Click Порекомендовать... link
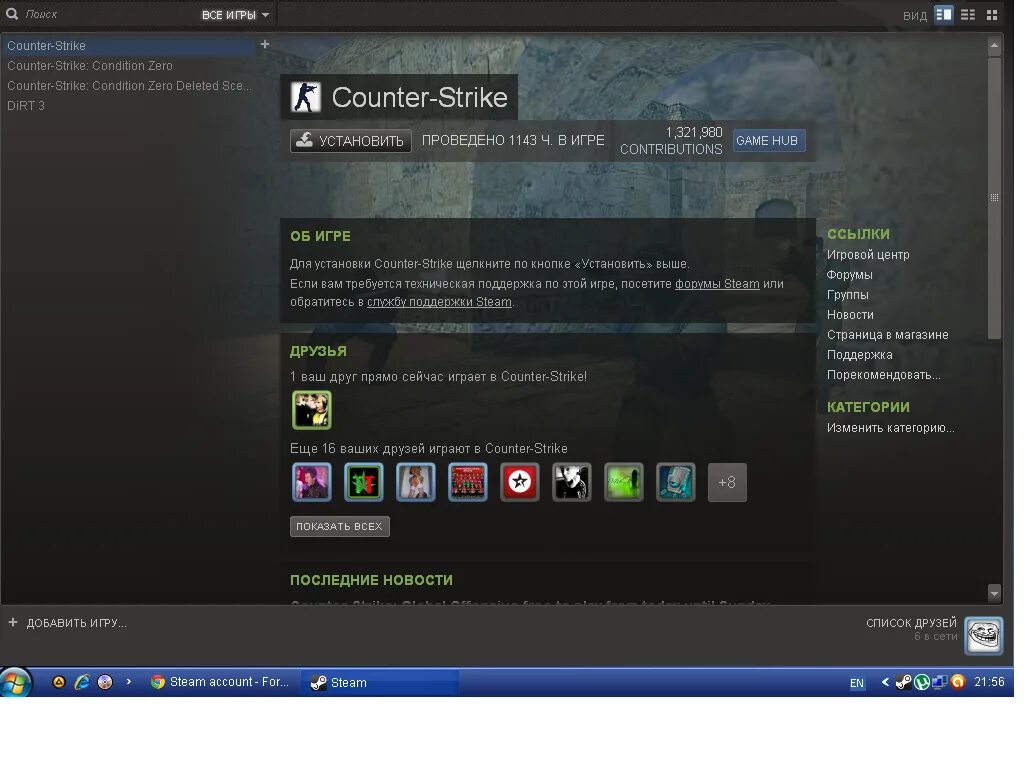1024x768 pixels. 884,375
